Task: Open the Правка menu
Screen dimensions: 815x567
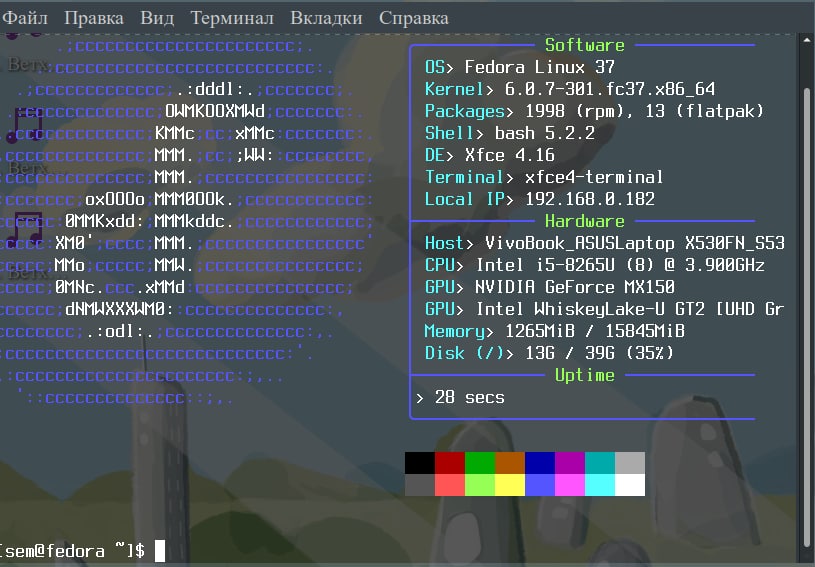Action: (x=94, y=18)
